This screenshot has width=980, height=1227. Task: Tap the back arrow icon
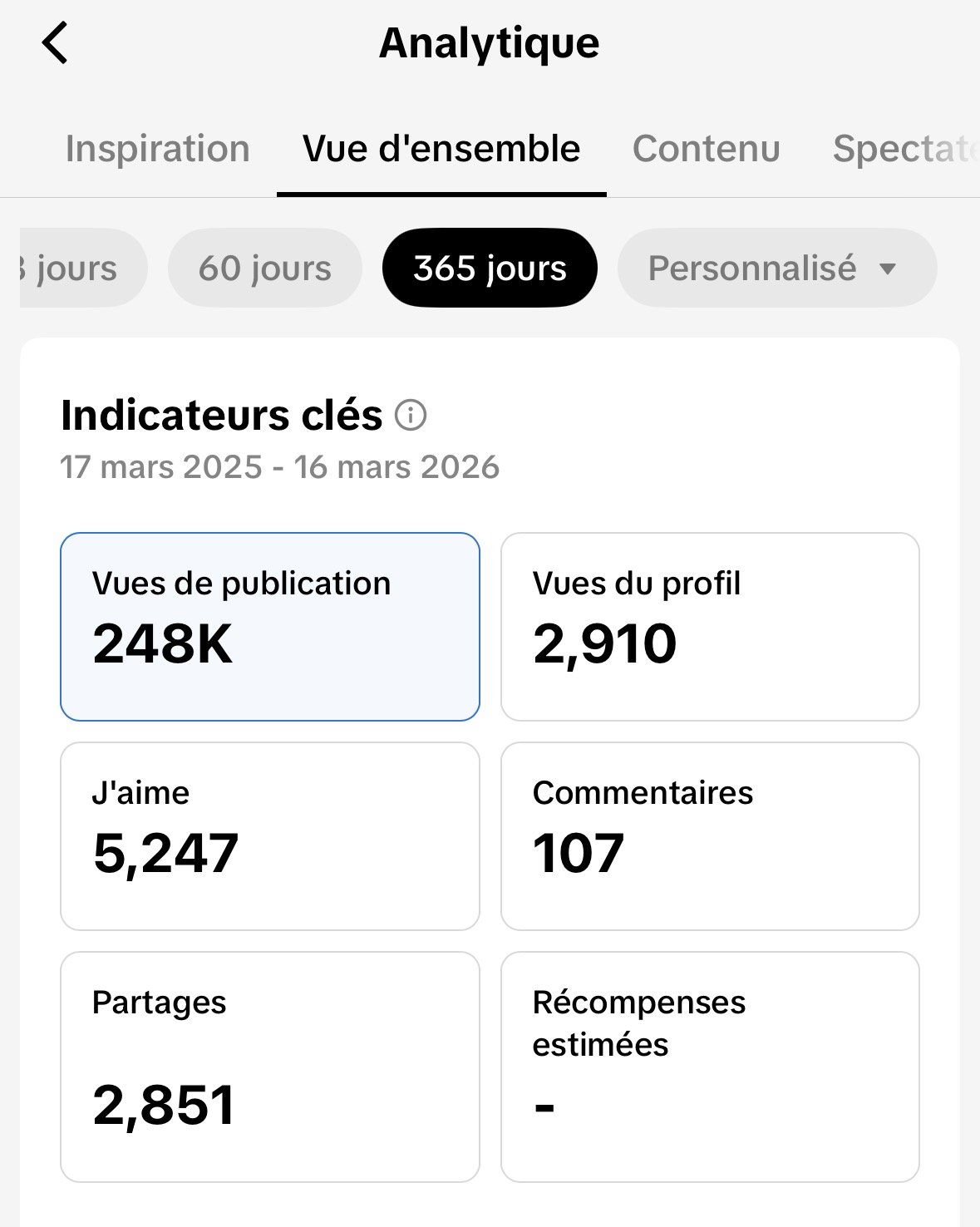[55, 43]
